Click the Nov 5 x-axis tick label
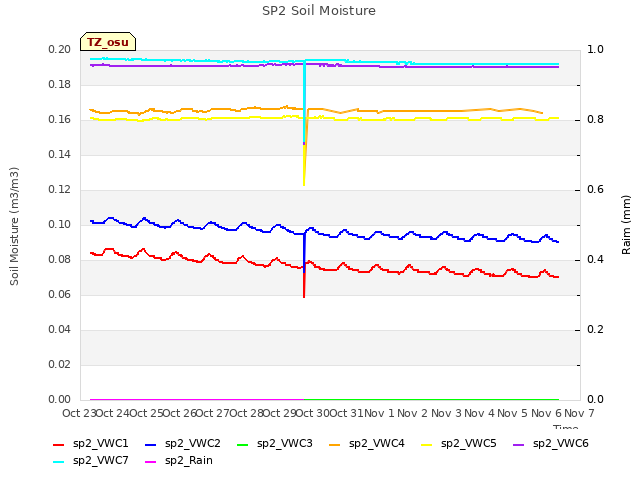Screen dimensions: 640x480 tap(513, 413)
